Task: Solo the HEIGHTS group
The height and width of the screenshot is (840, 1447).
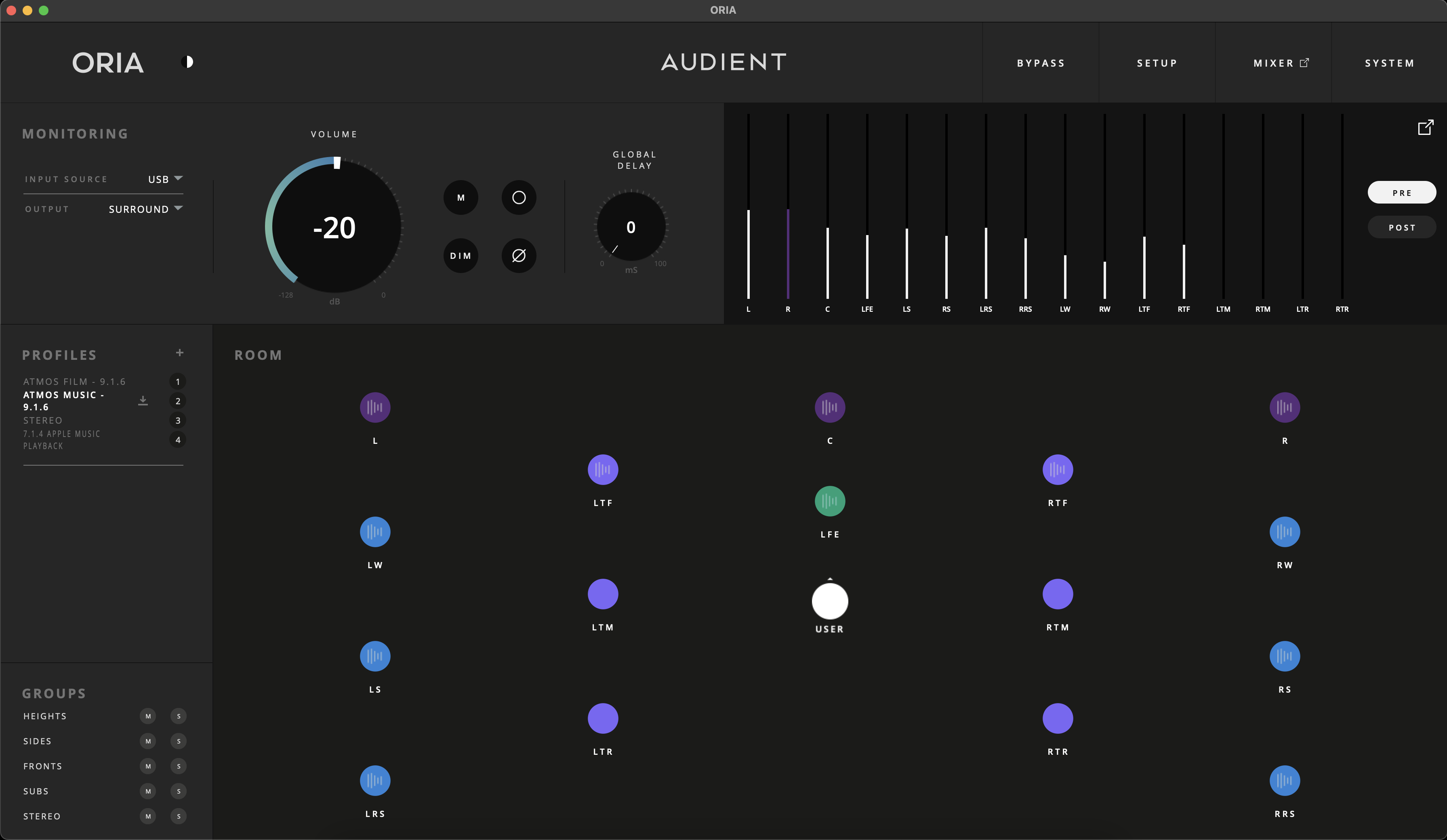Action: point(179,716)
